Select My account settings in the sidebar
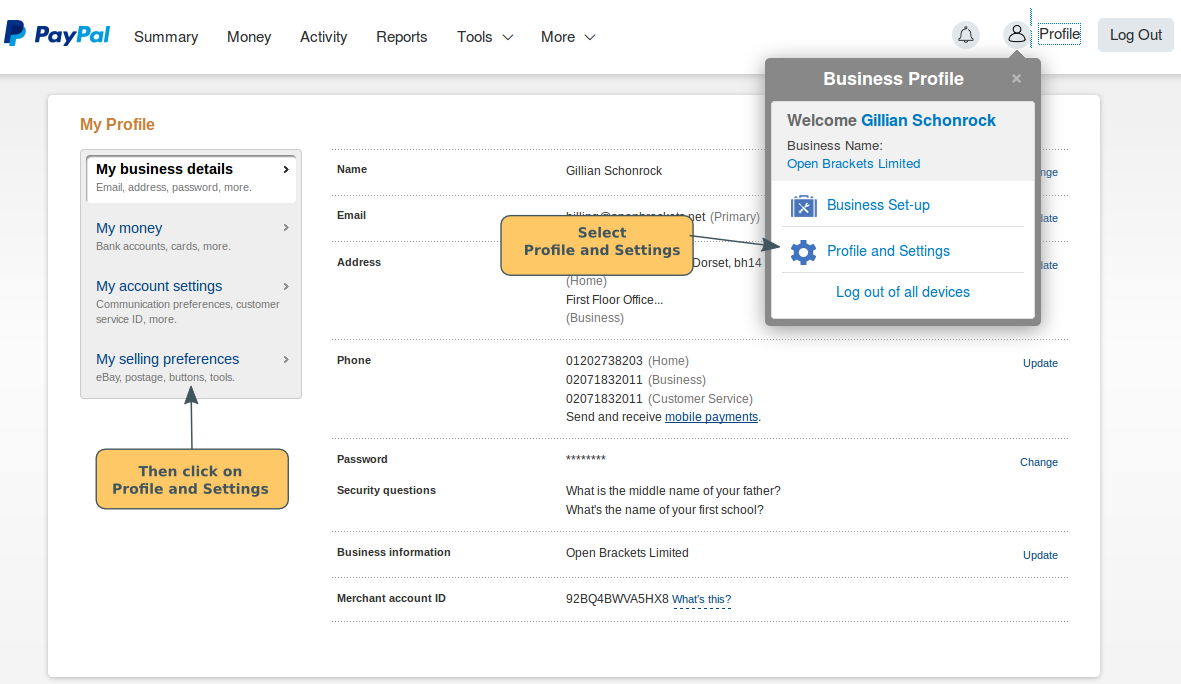 pos(158,286)
